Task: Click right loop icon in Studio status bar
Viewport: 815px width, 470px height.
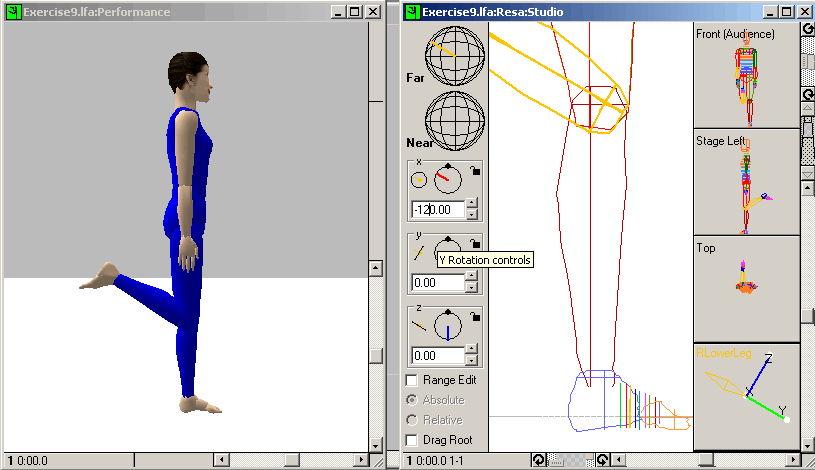Action: pos(602,460)
